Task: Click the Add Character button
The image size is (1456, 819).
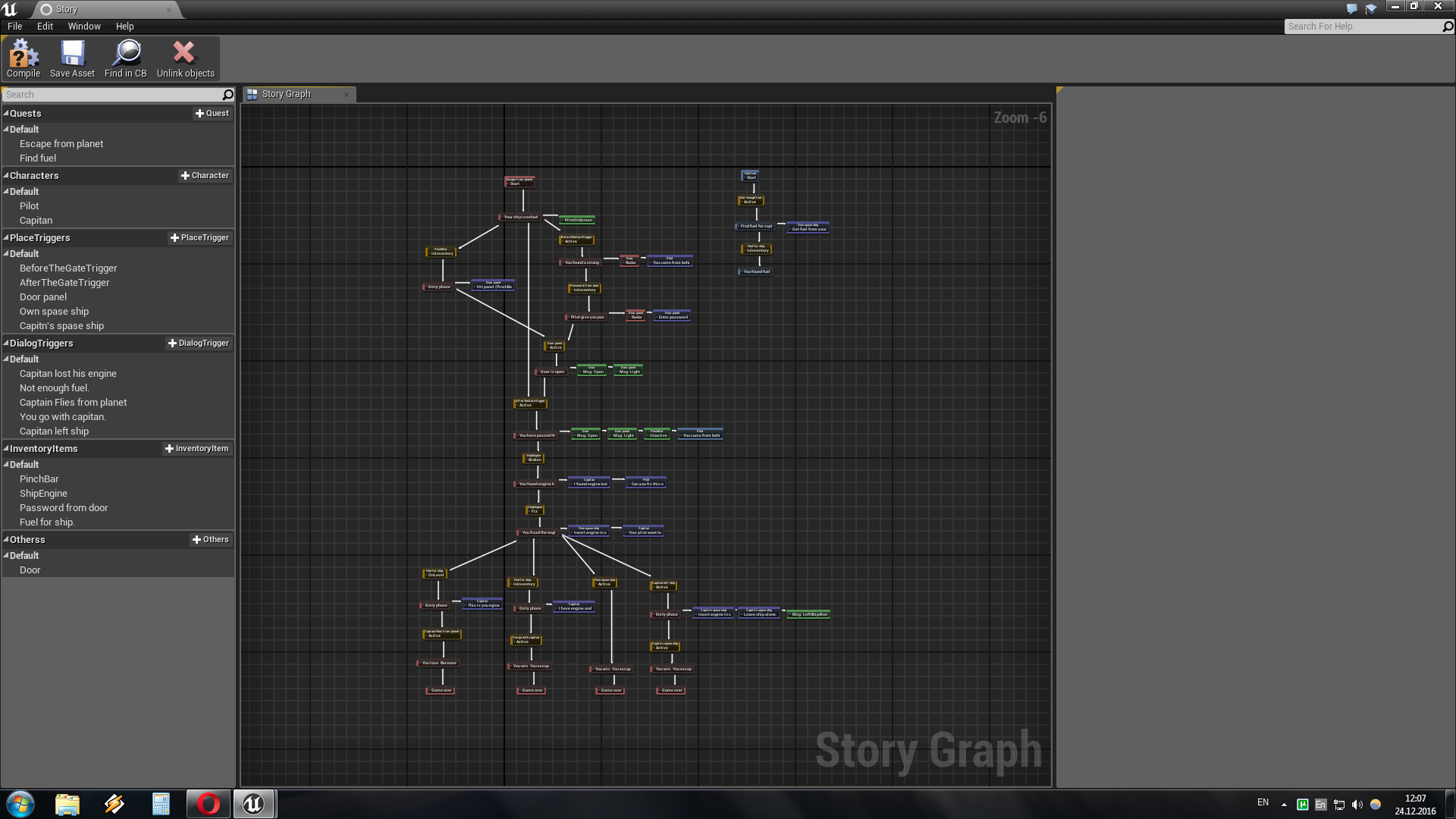Action: (205, 175)
